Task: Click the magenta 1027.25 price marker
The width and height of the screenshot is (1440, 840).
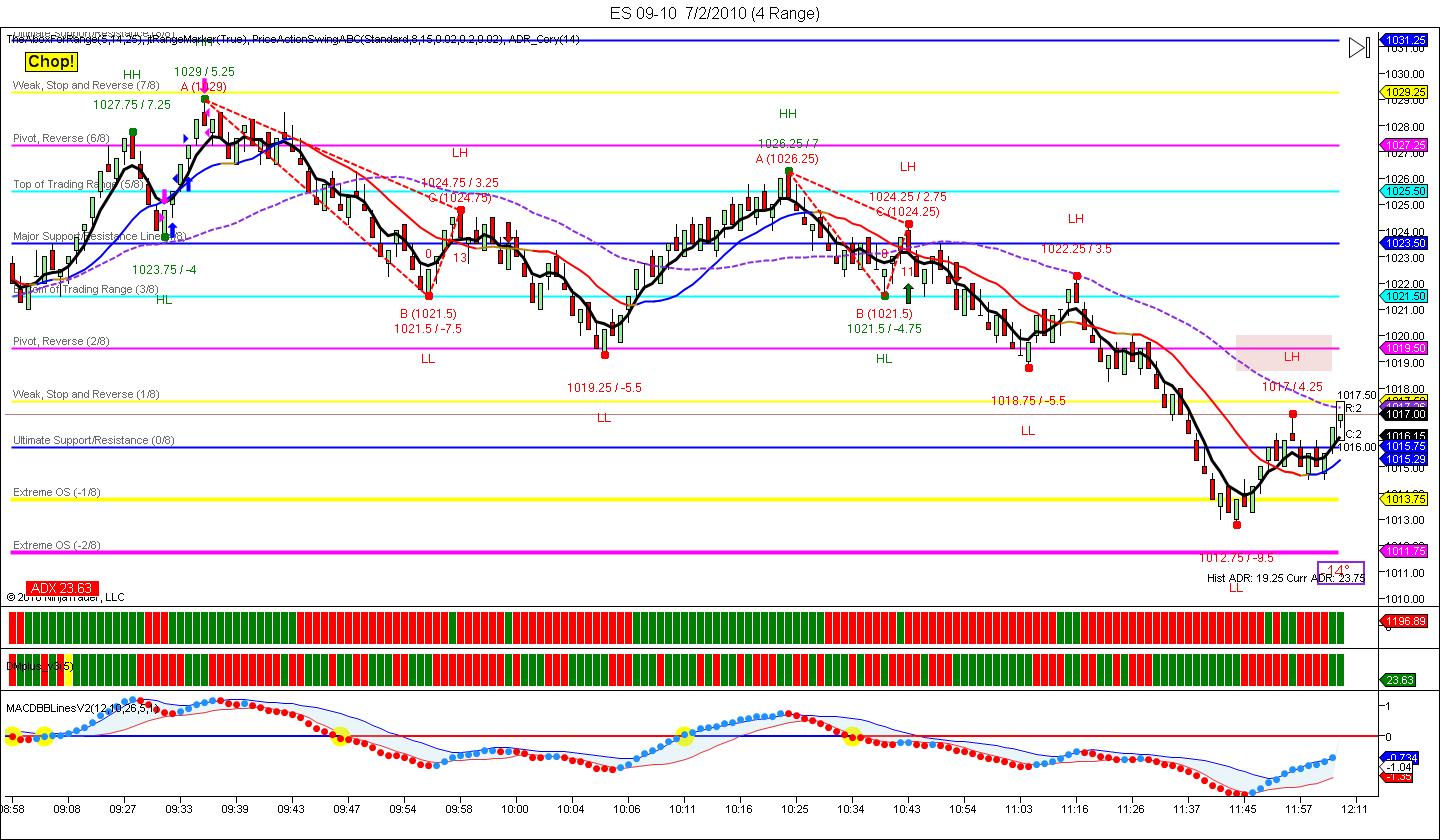Action: pos(1406,145)
